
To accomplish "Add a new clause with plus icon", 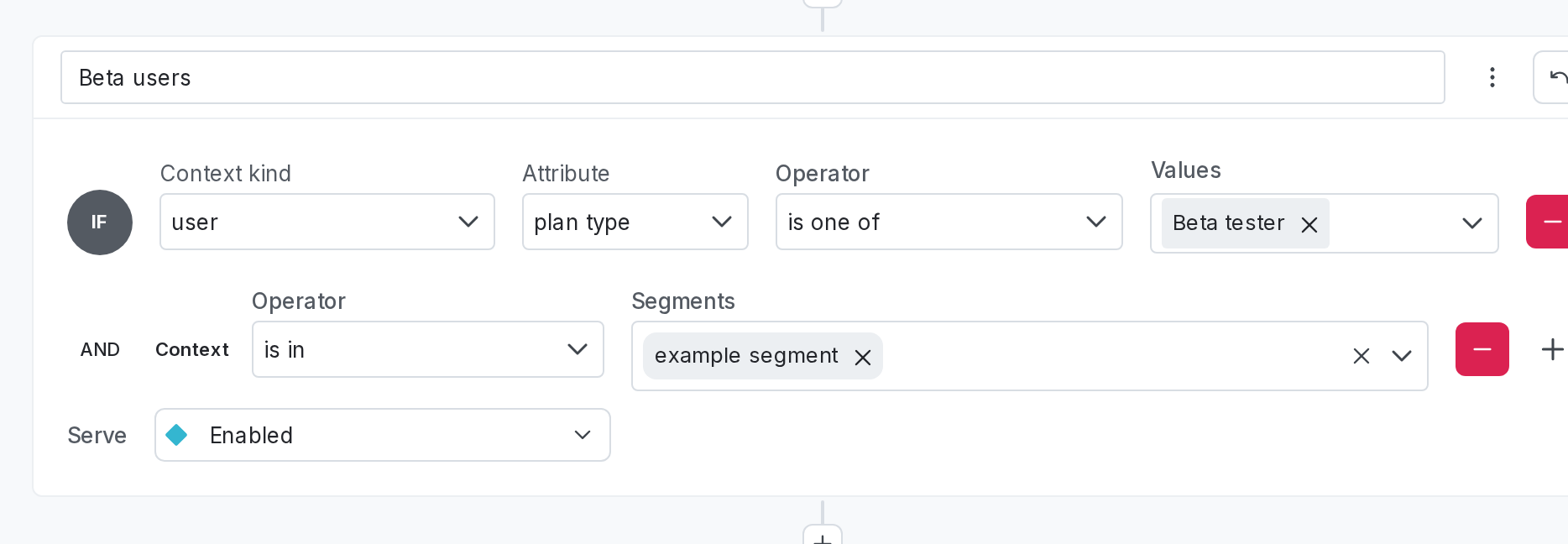I will click(1552, 349).
